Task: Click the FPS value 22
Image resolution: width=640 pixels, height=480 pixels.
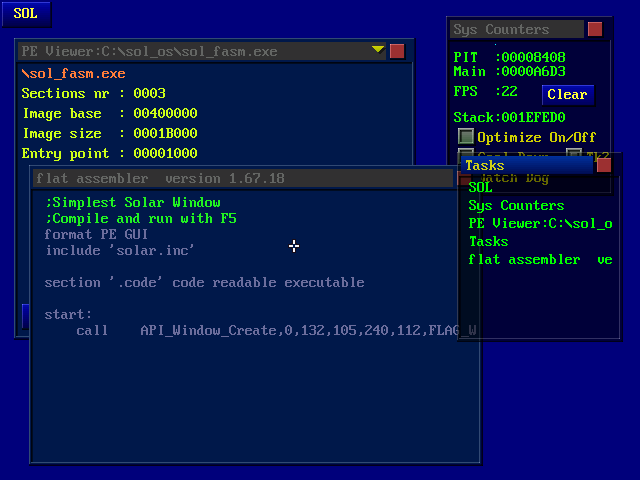Action: pos(509,91)
